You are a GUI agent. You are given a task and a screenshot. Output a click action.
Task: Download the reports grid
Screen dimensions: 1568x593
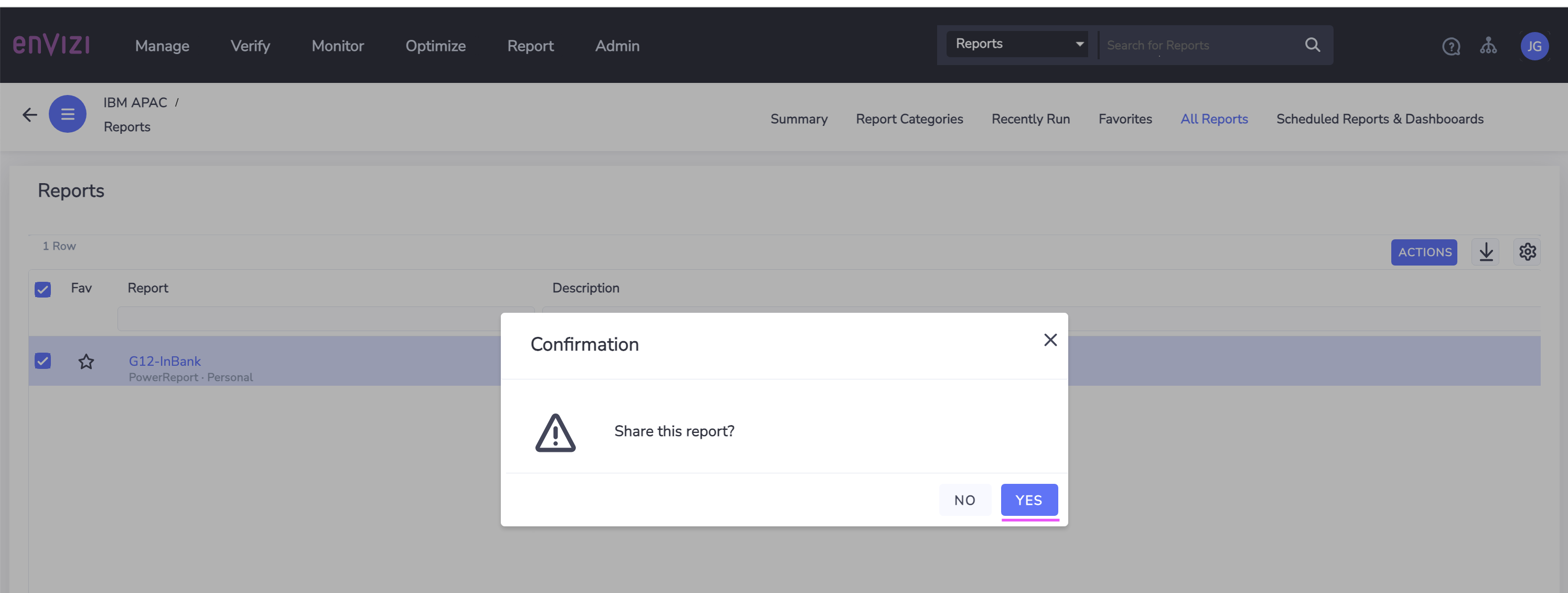click(x=1486, y=252)
